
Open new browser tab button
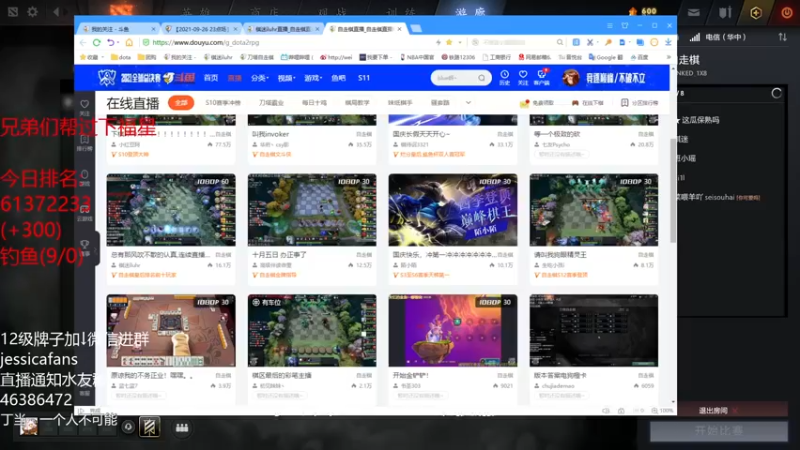[x=416, y=29]
